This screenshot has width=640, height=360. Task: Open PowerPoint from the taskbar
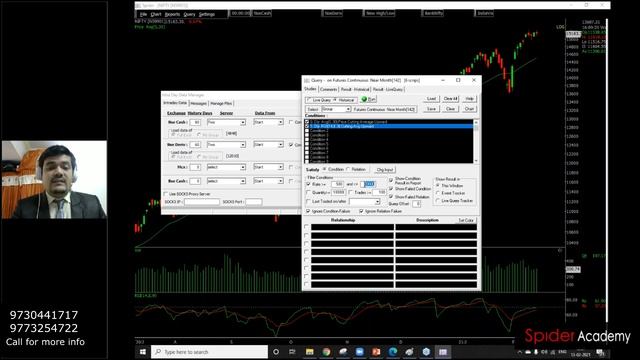pos(376,352)
